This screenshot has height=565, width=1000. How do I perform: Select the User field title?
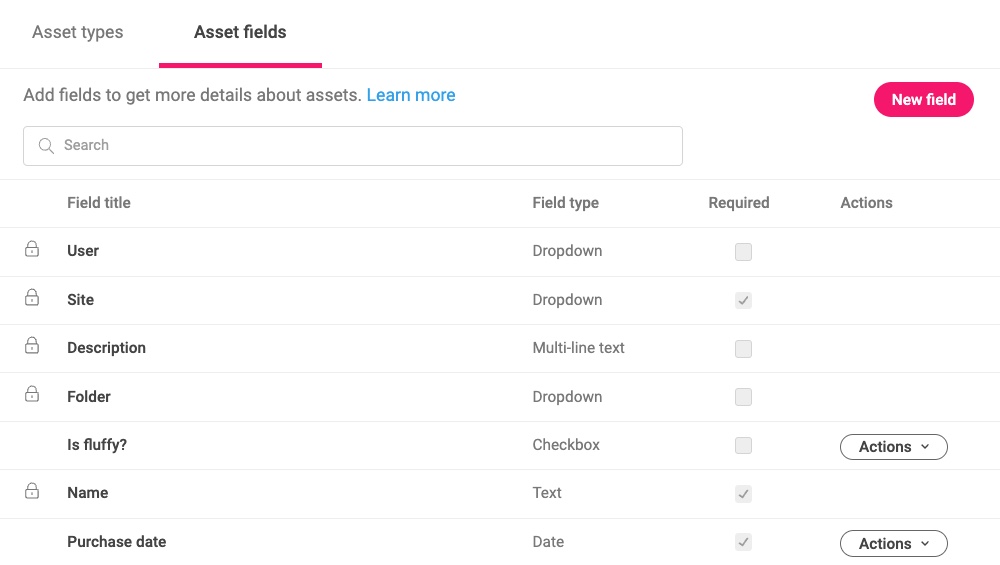coord(83,251)
